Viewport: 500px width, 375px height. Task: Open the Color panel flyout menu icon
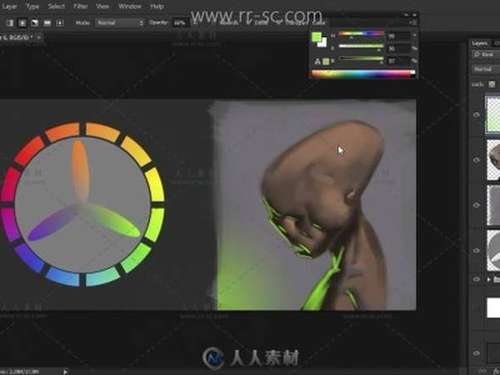[413, 22]
